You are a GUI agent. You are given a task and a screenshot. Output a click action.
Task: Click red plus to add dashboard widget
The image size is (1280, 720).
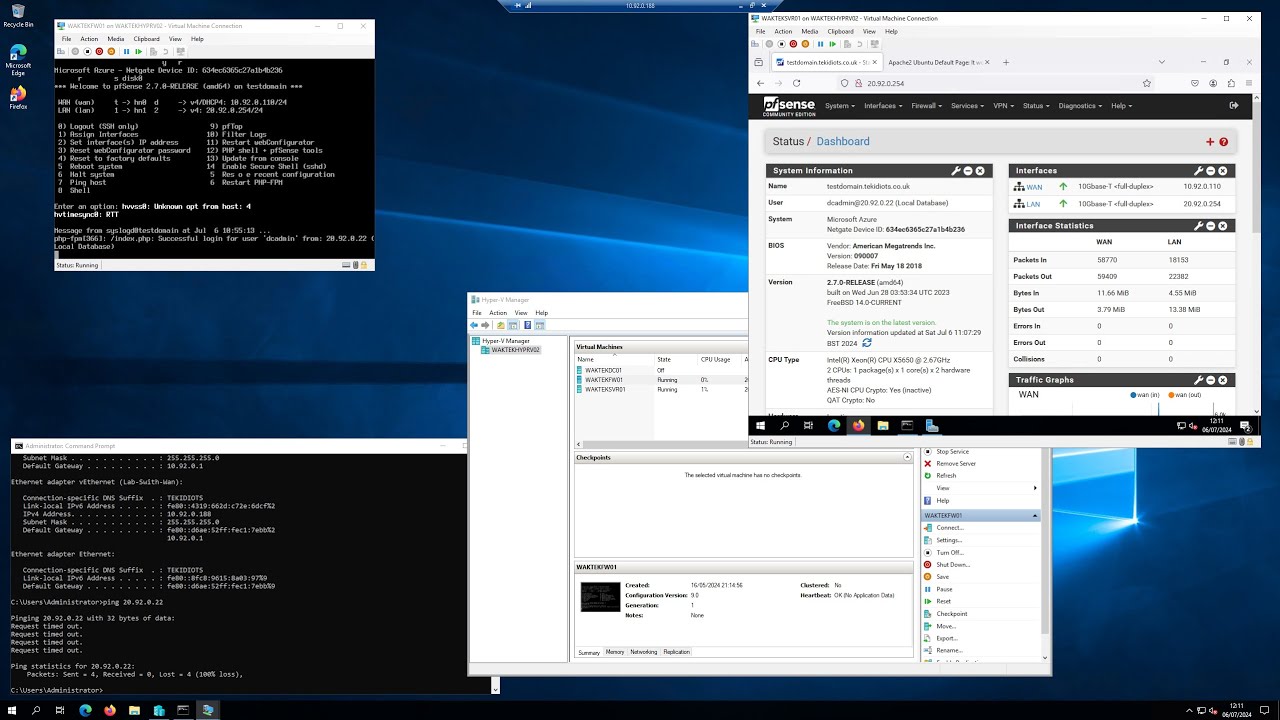(x=1210, y=142)
